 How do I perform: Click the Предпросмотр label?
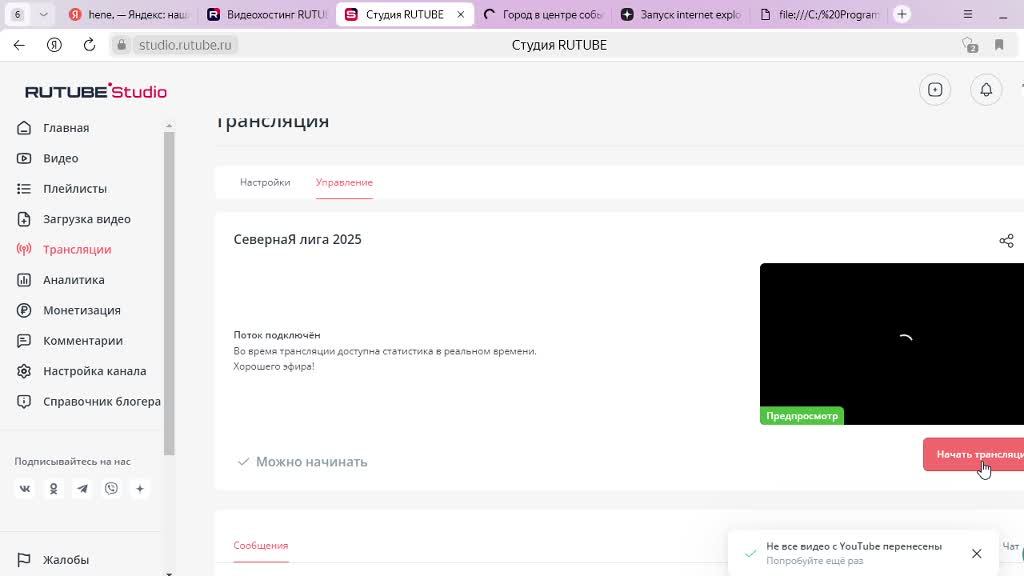point(802,416)
